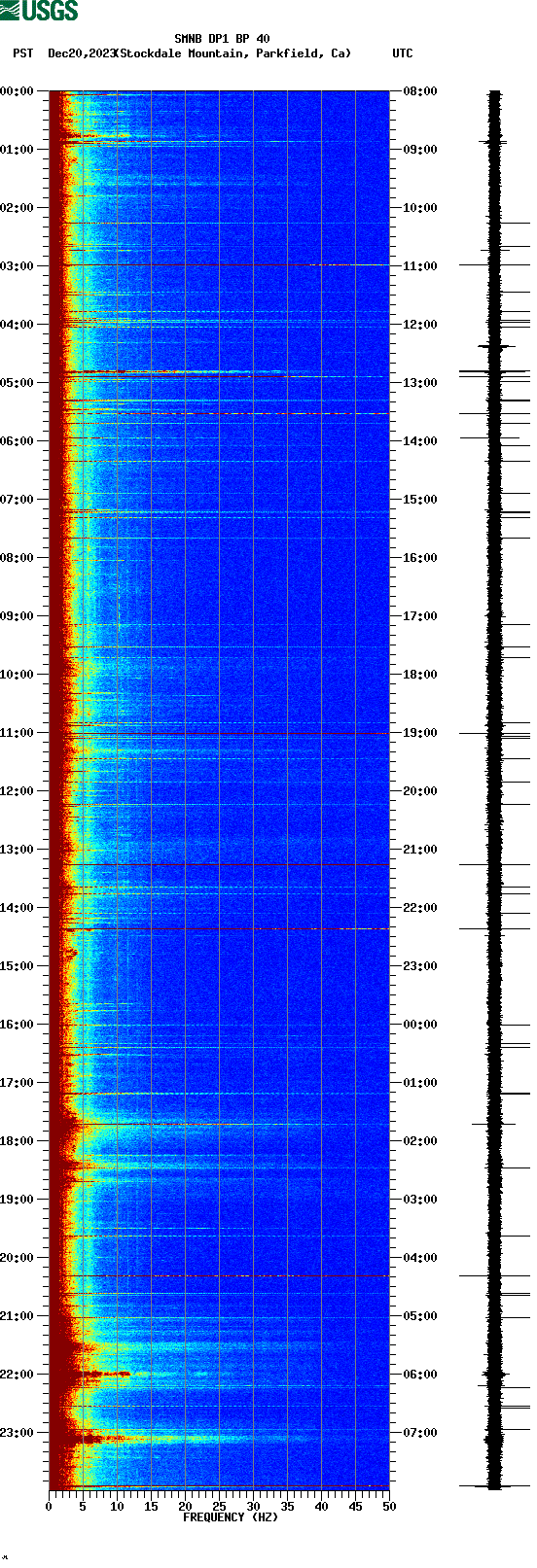Viewport: 537px width, 1568px height.
Task: Click the 22:00 PST time label
Action: (18, 1375)
